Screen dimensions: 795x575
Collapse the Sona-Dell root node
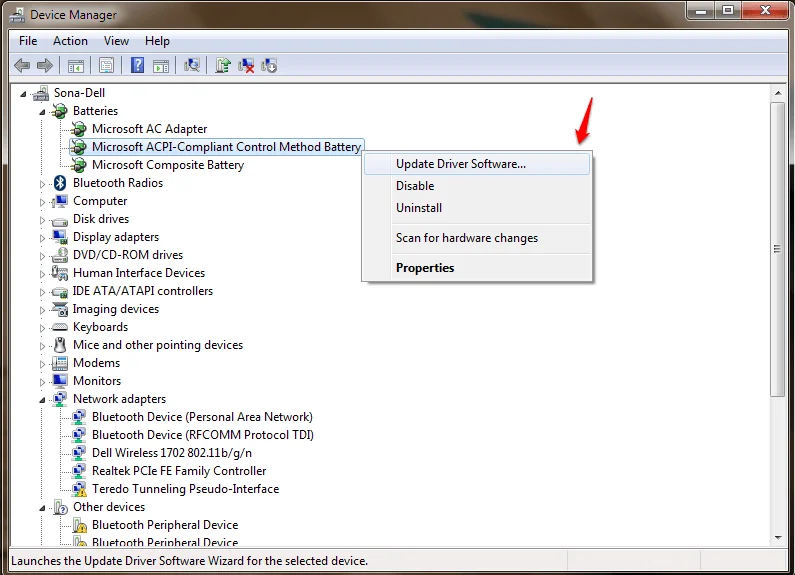pos(23,94)
